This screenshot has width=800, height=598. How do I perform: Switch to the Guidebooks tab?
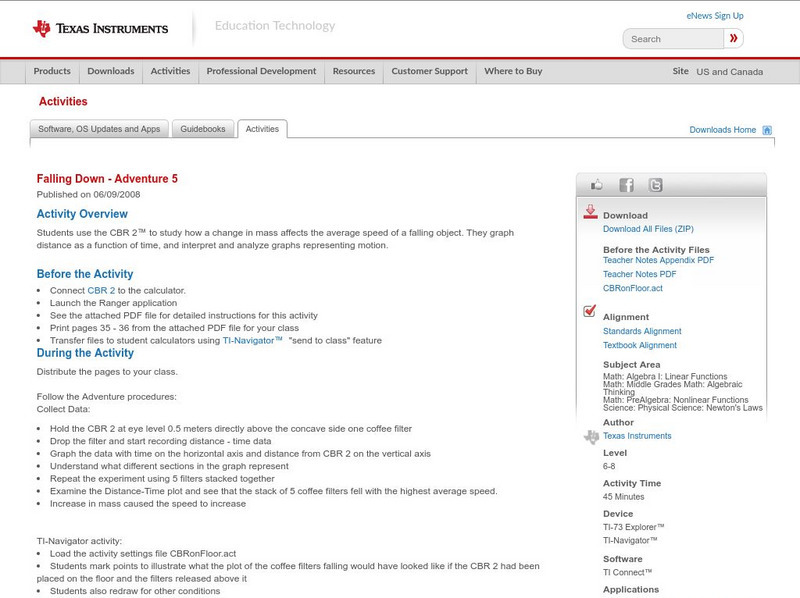click(203, 129)
